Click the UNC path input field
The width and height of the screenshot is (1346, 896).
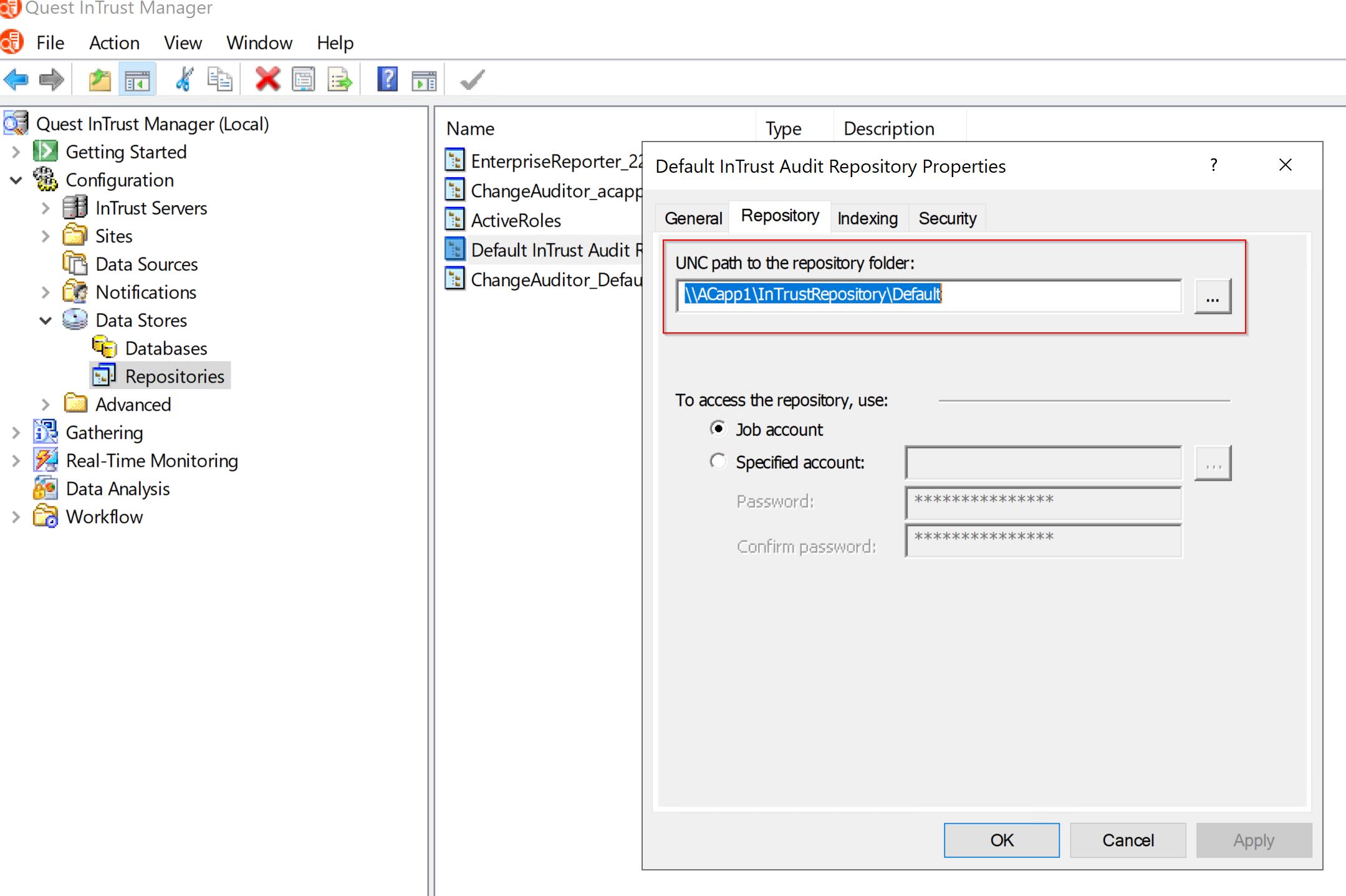928,295
